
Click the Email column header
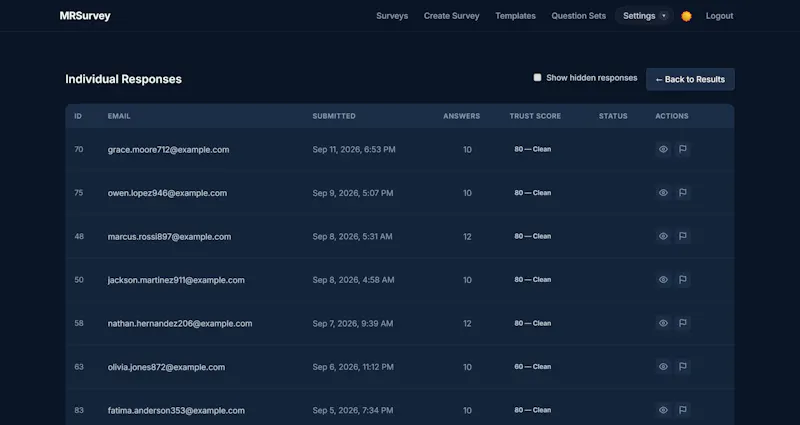(x=119, y=116)
